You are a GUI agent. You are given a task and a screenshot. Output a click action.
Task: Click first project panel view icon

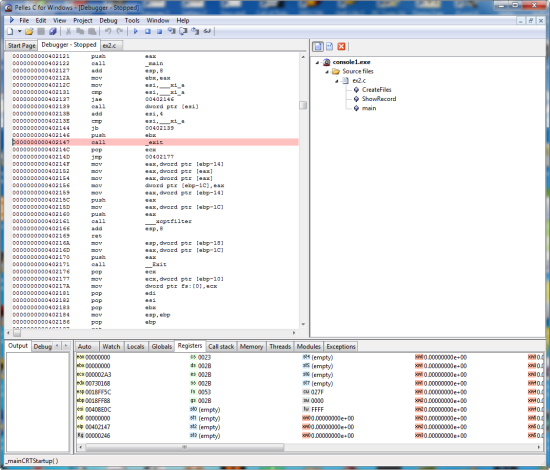click(x=318, y=46)
